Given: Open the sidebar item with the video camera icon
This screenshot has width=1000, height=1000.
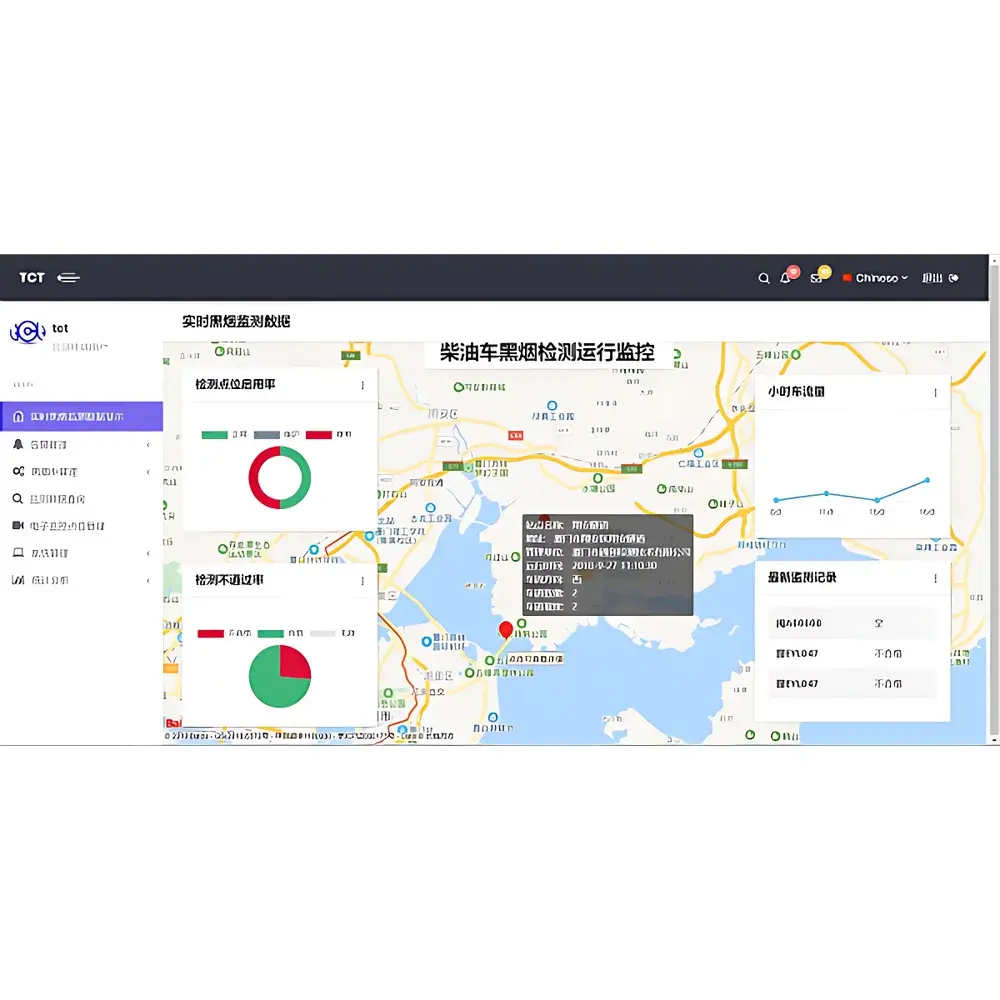Looking at the screenshot, I should [82, 526].
